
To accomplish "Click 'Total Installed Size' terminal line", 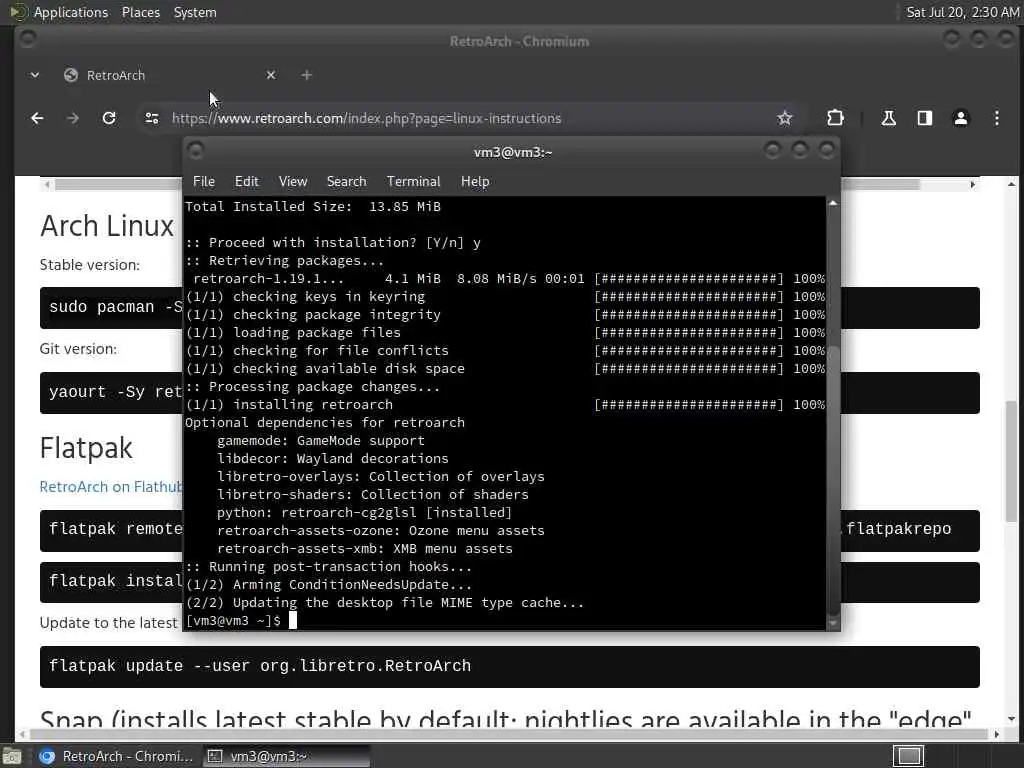I will click(x=313, y=207).
